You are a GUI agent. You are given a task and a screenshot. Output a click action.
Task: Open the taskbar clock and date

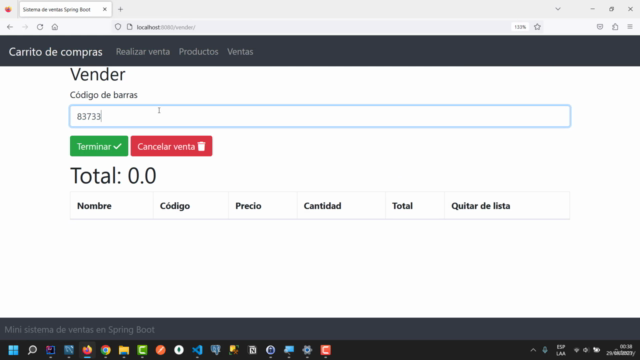pyautogui.click(x=621, y=350)
